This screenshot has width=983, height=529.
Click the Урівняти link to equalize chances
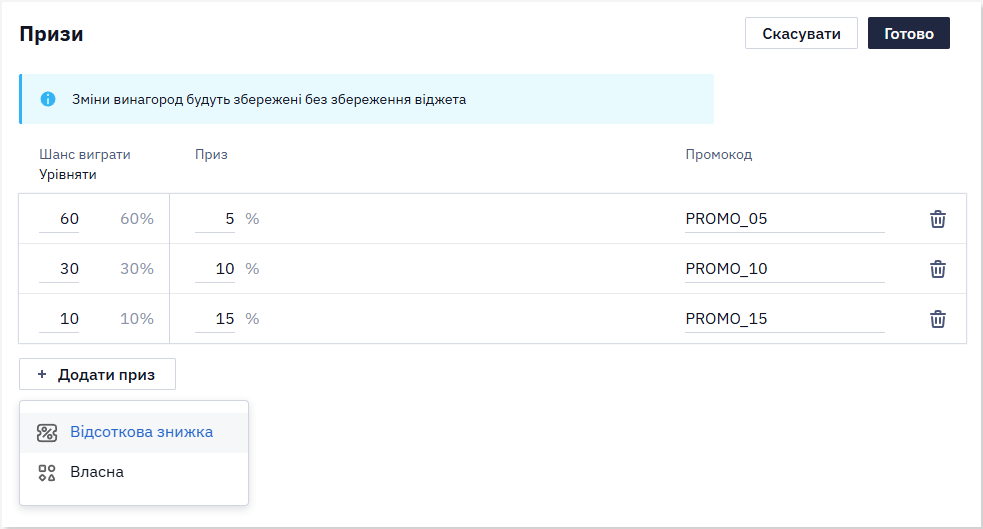point(68,174)
